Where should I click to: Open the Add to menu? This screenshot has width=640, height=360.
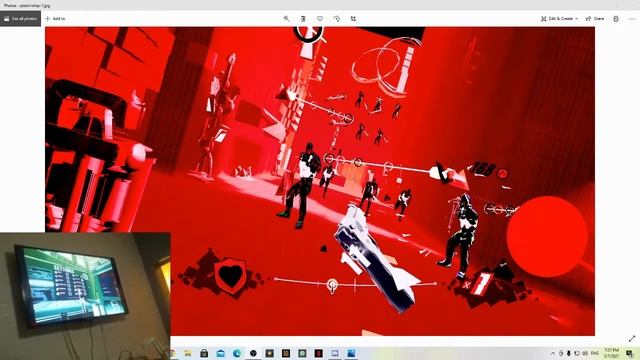click(x=55, y=19)
